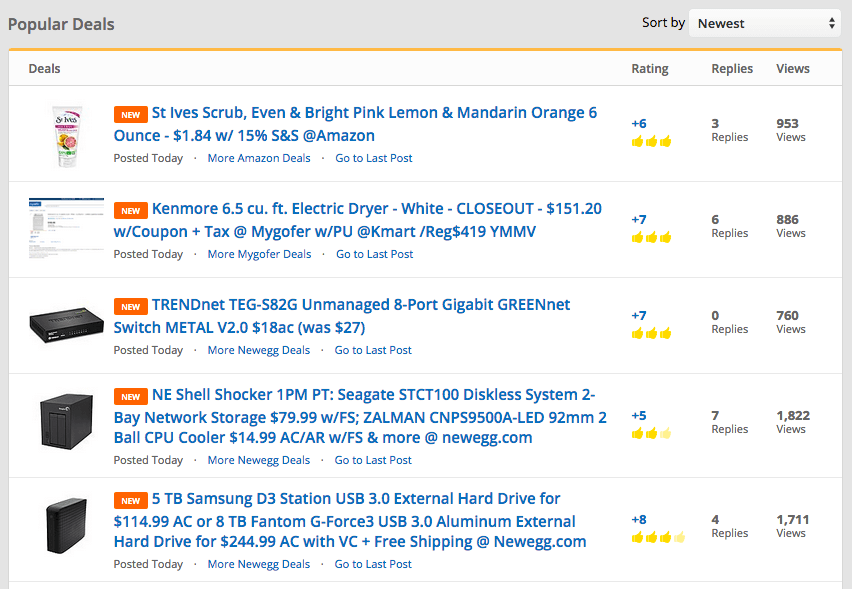The height and width of the screenshot is (589, 852).
Task: Click thumbs-up rating icons for Kenmore deal
Action: click(651, 237)
